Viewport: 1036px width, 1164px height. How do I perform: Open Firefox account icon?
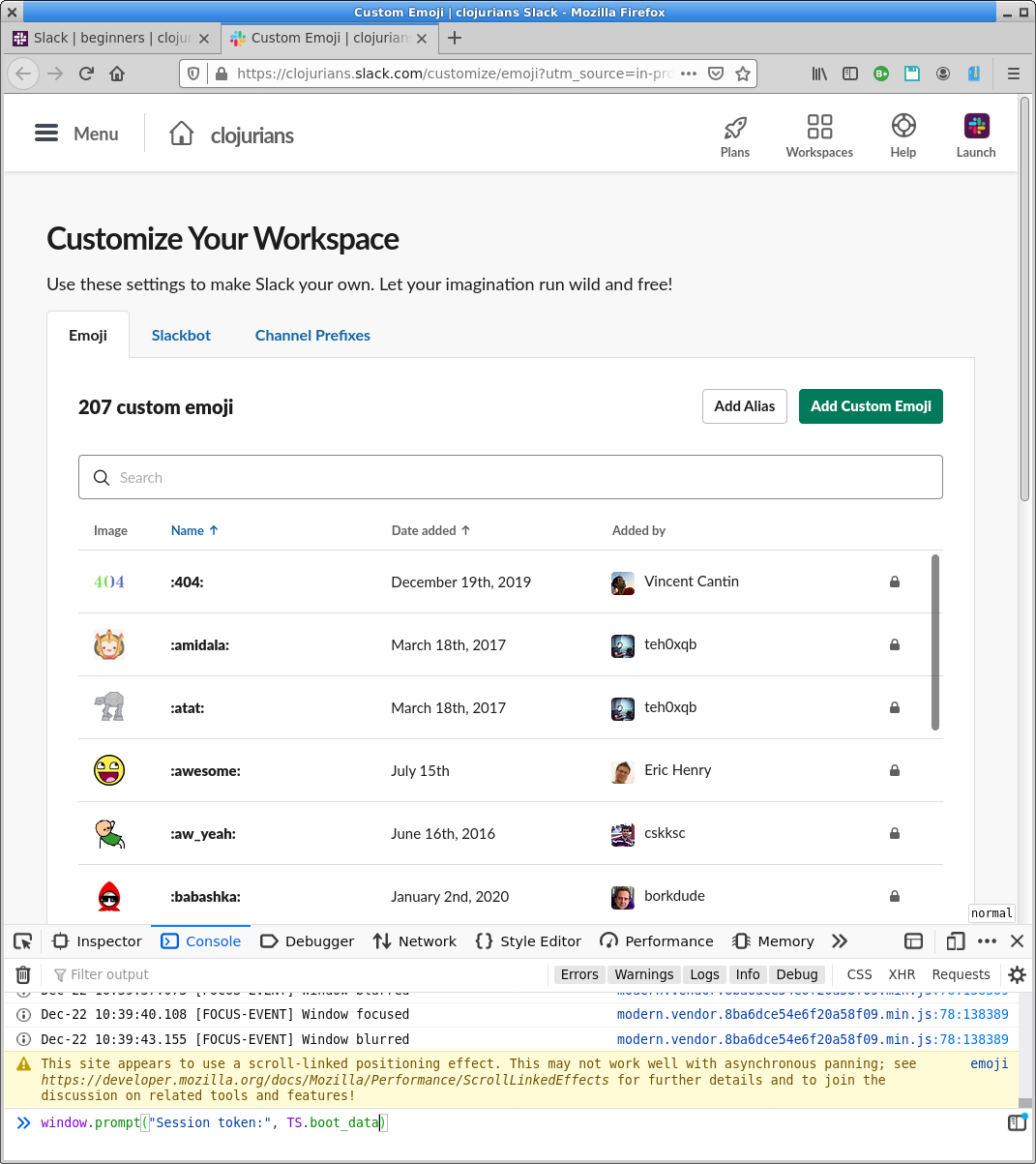tap(943, 74)
